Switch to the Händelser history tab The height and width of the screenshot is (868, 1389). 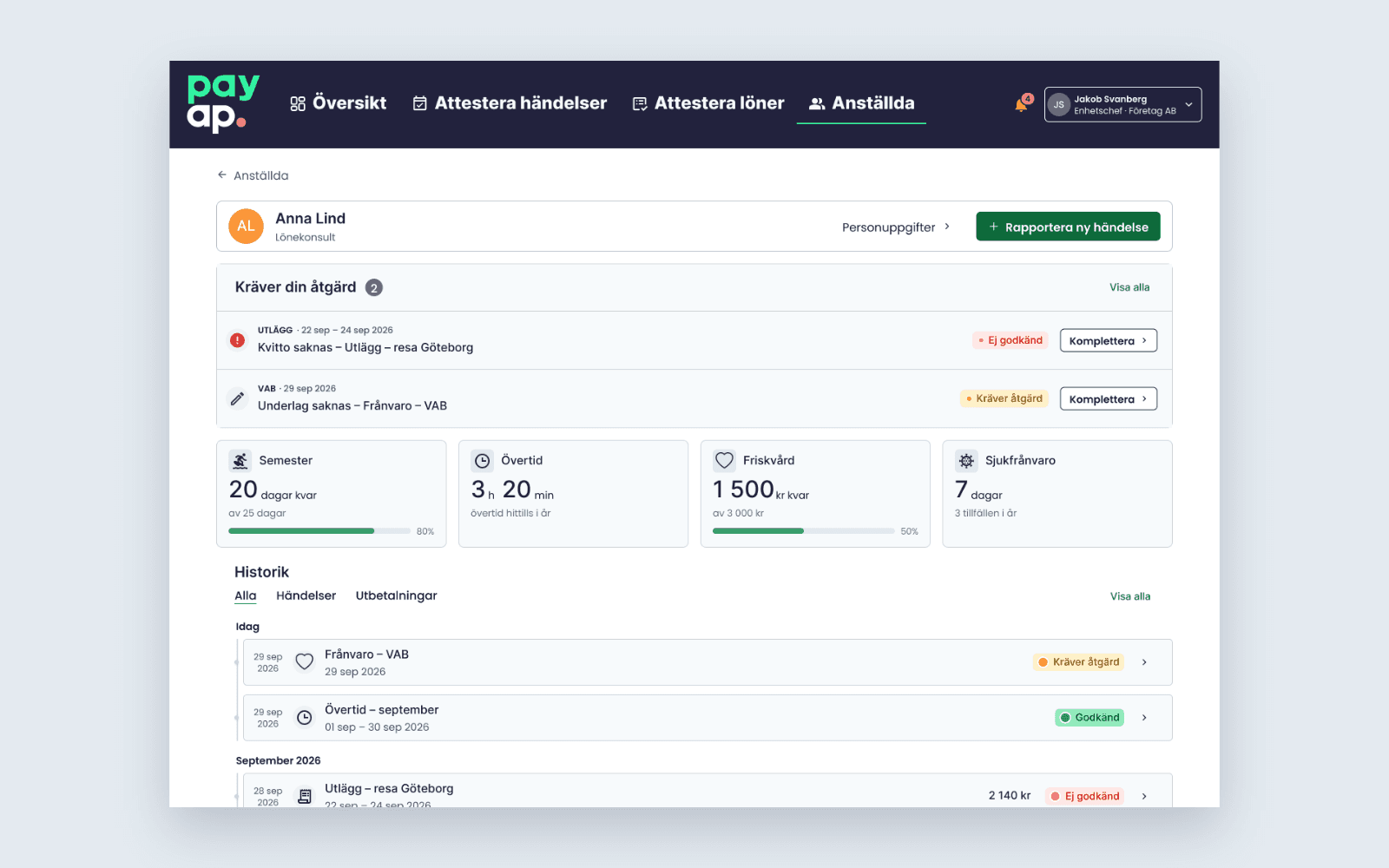(306, 595)
